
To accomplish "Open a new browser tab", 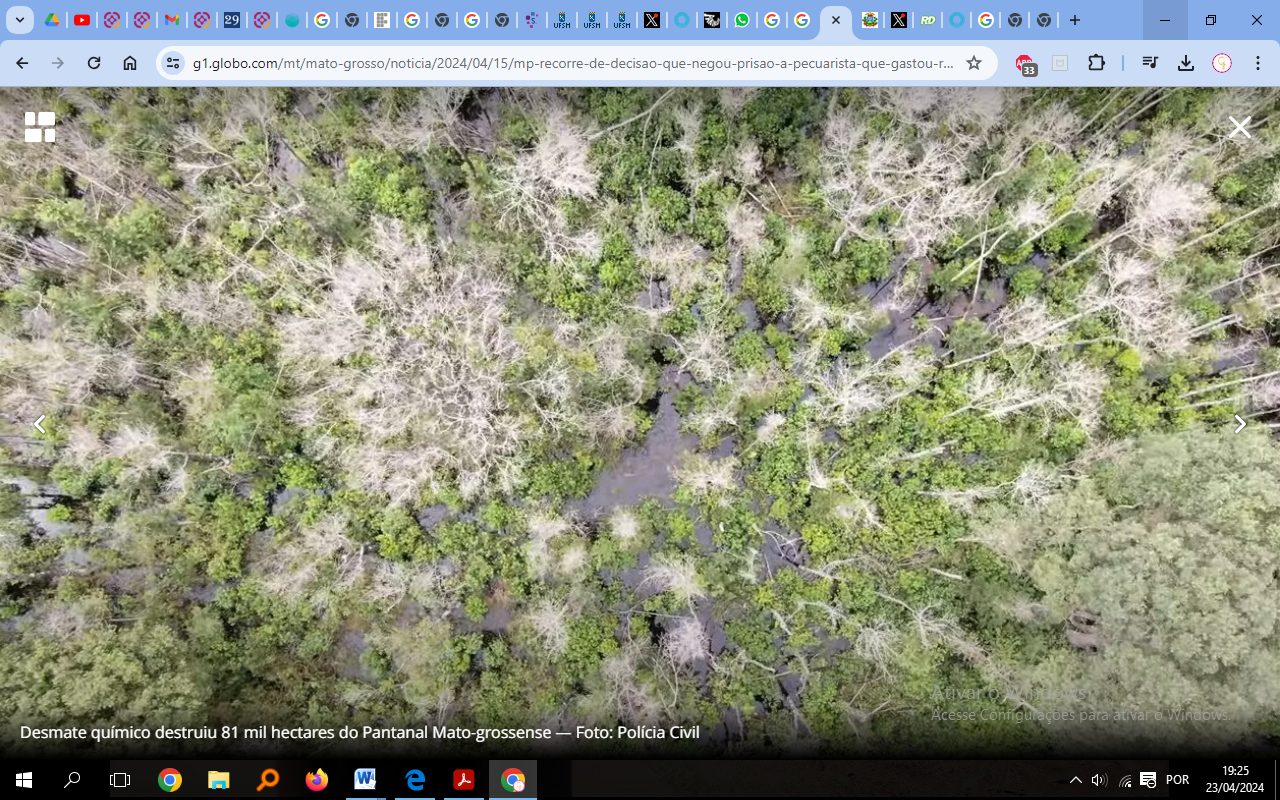I will (x=1075, y=20).
